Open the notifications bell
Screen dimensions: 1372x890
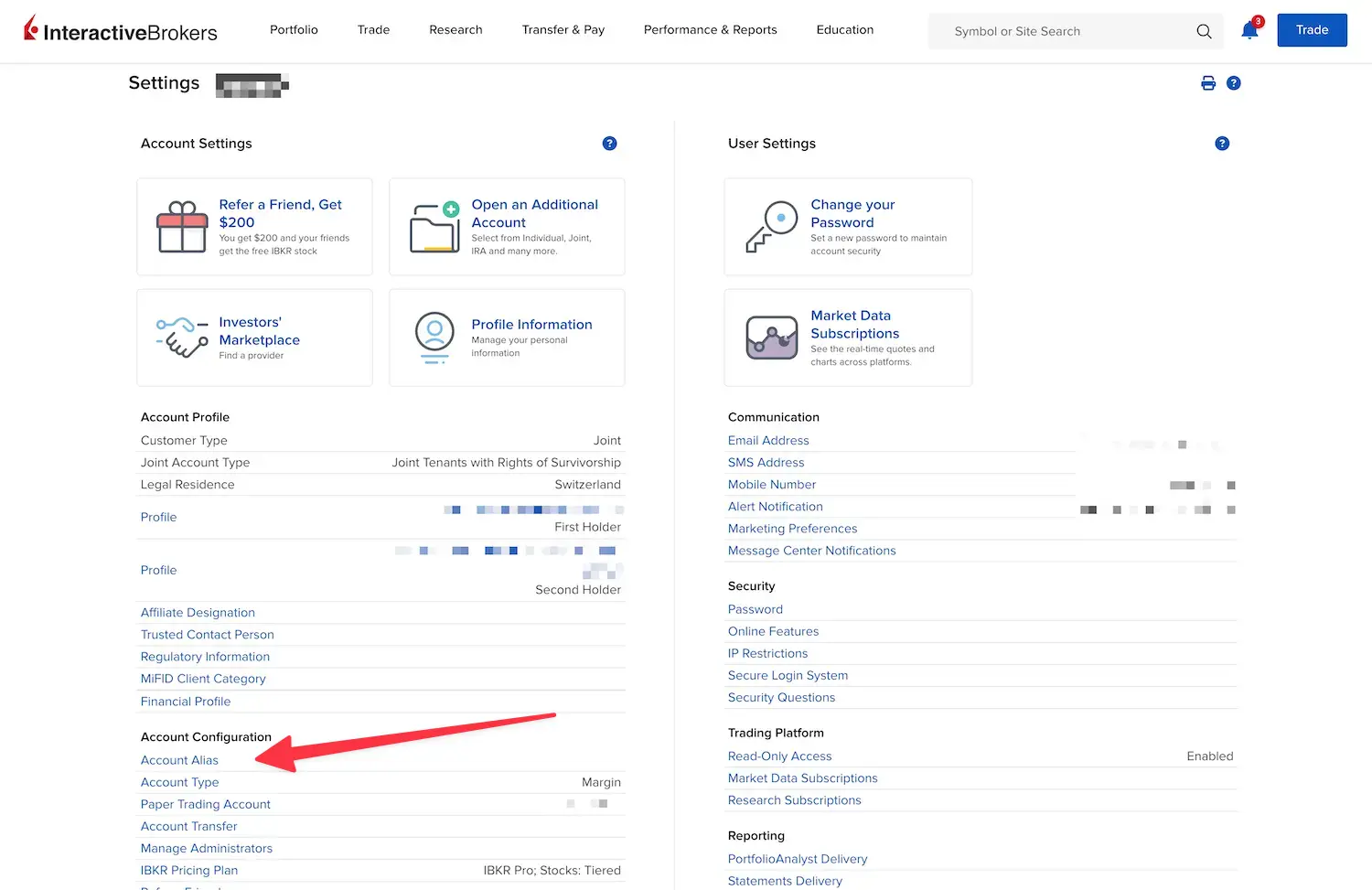point(1249,30)
